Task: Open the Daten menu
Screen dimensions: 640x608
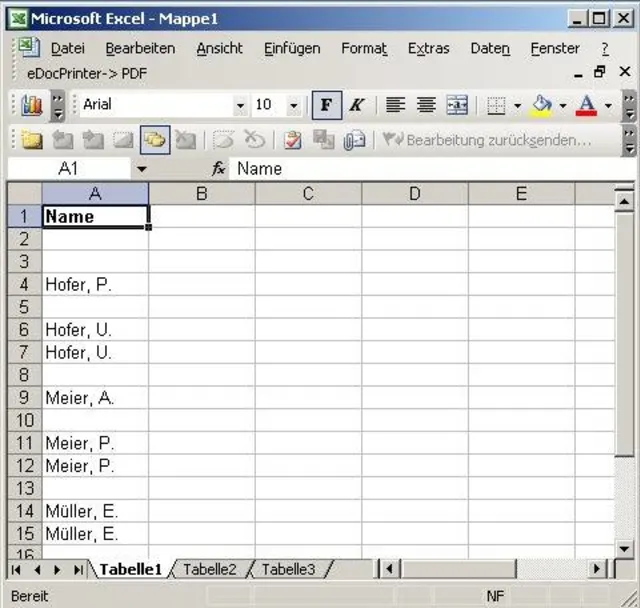Action: coord(490,49)
